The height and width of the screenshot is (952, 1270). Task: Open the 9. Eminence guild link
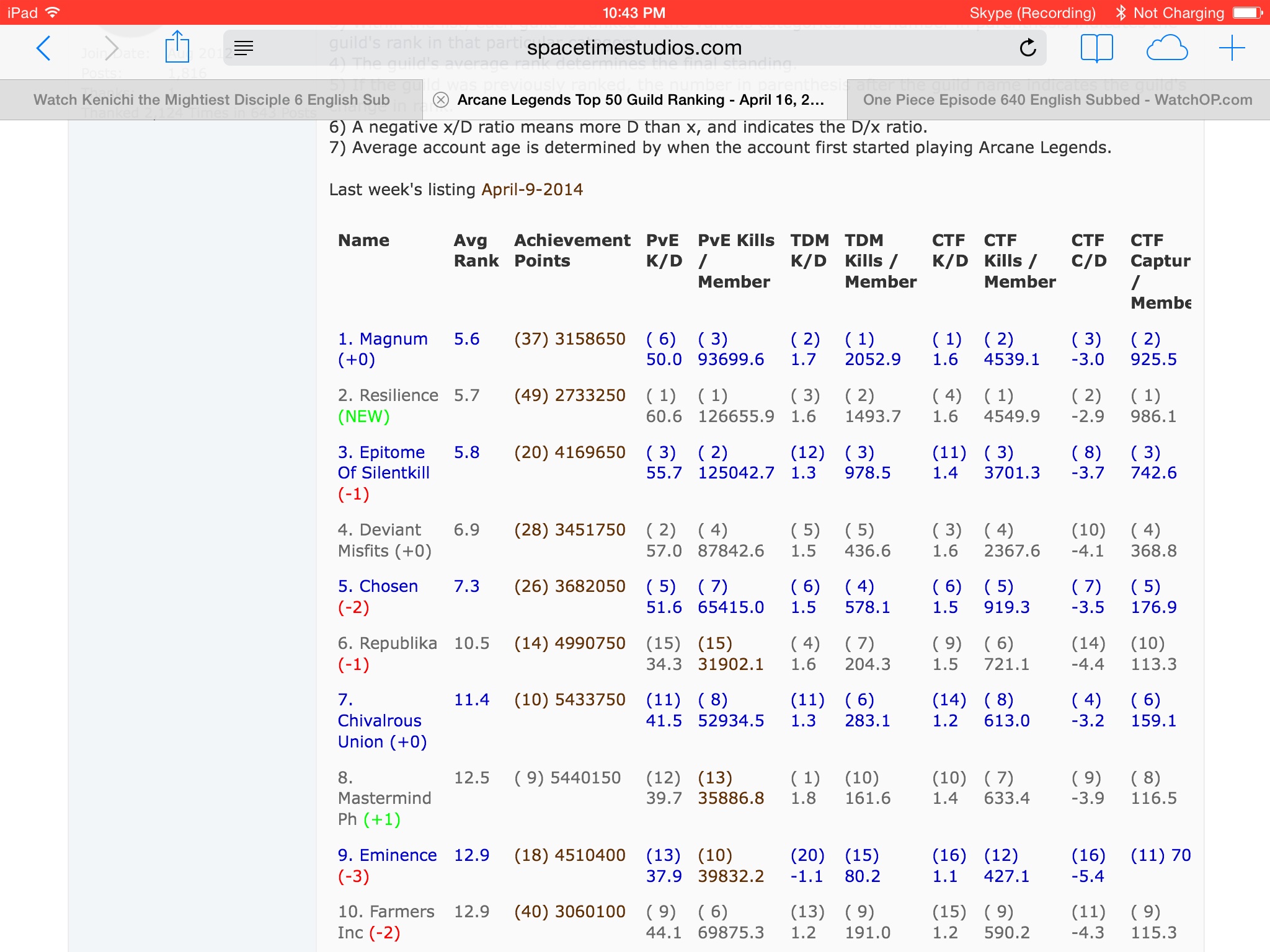click(x=387, y=866)
